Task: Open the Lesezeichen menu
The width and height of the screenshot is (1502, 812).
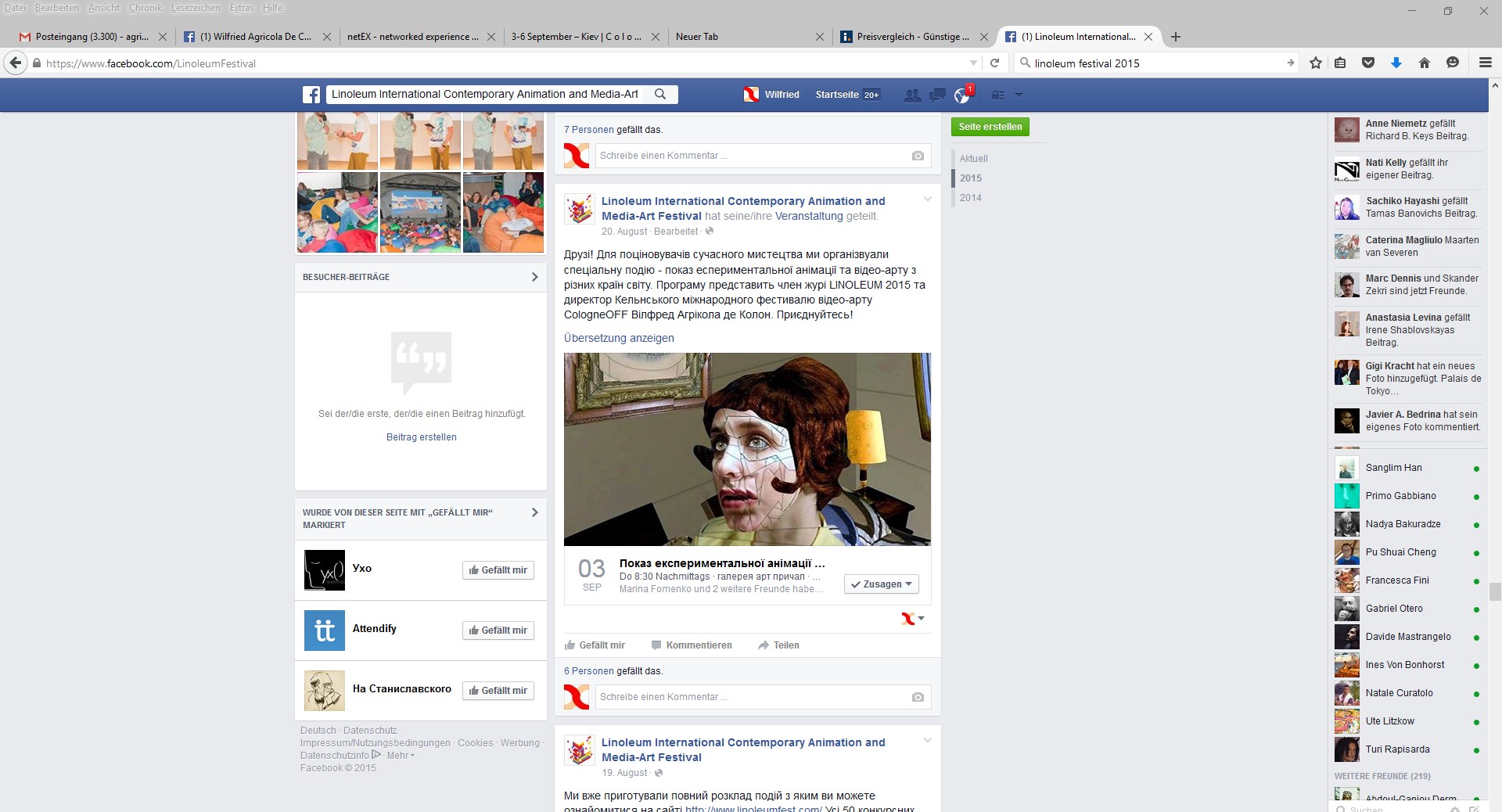Action: pyautogui.click(x=196, y=8)
